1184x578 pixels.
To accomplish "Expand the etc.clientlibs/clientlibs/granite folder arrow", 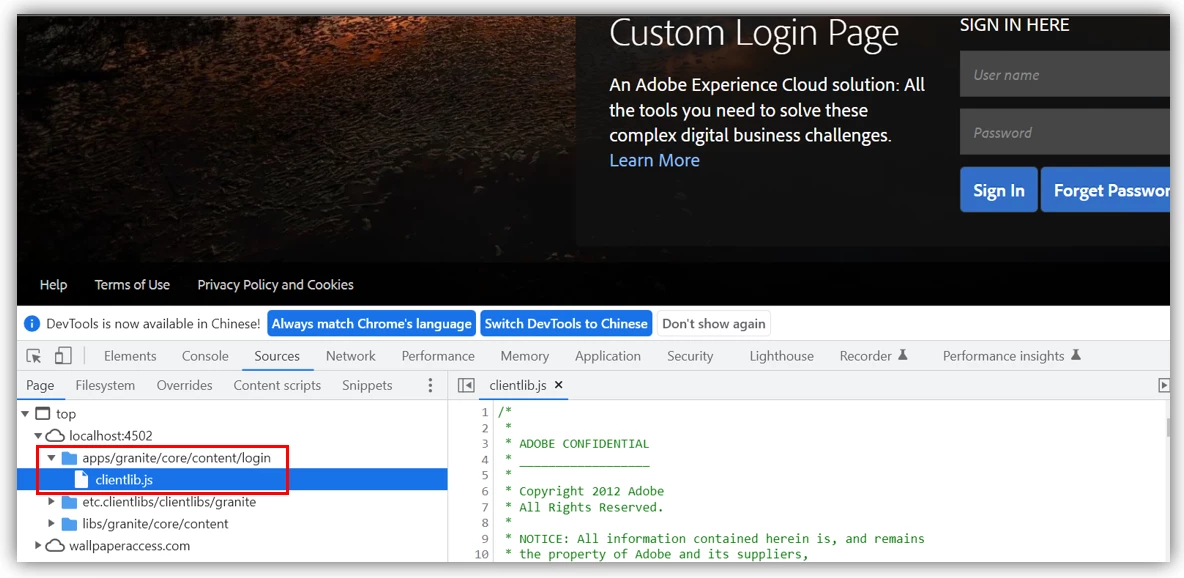I will coord(51,502).
